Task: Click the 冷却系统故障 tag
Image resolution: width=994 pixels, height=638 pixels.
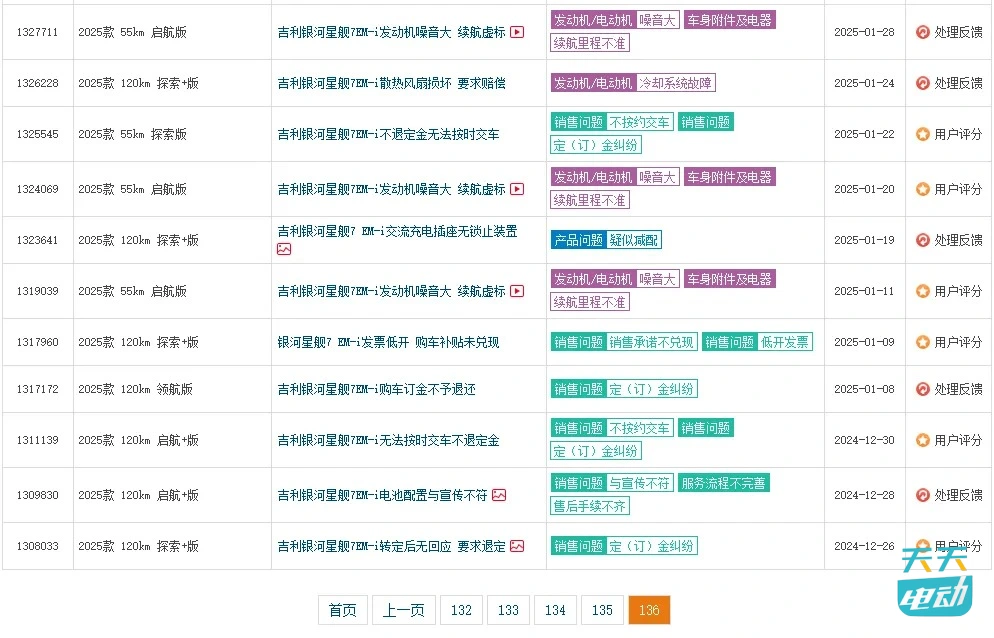Action: point(674,83)
